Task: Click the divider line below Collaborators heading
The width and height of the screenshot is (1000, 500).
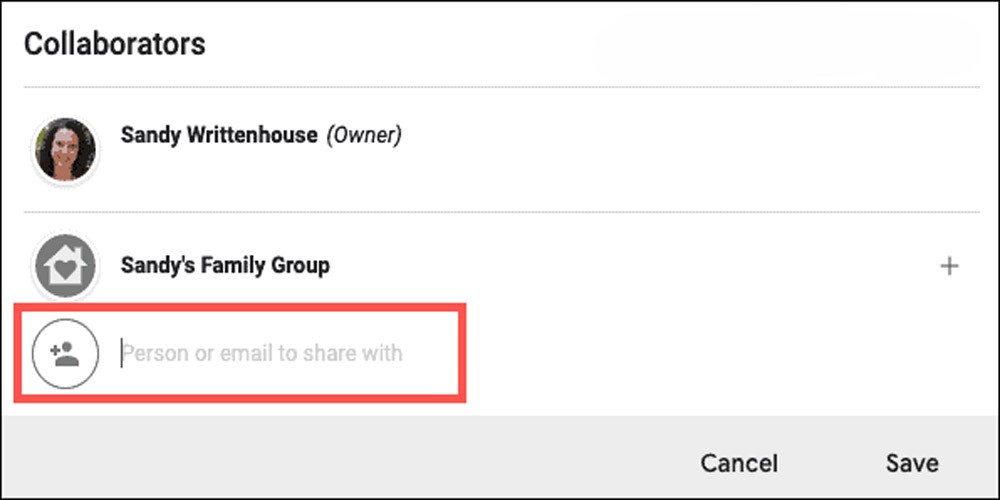Action: 501,87
